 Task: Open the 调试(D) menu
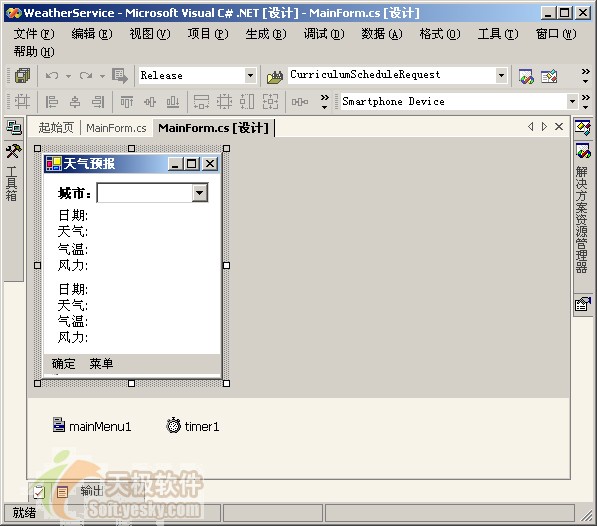click(324, 34)
